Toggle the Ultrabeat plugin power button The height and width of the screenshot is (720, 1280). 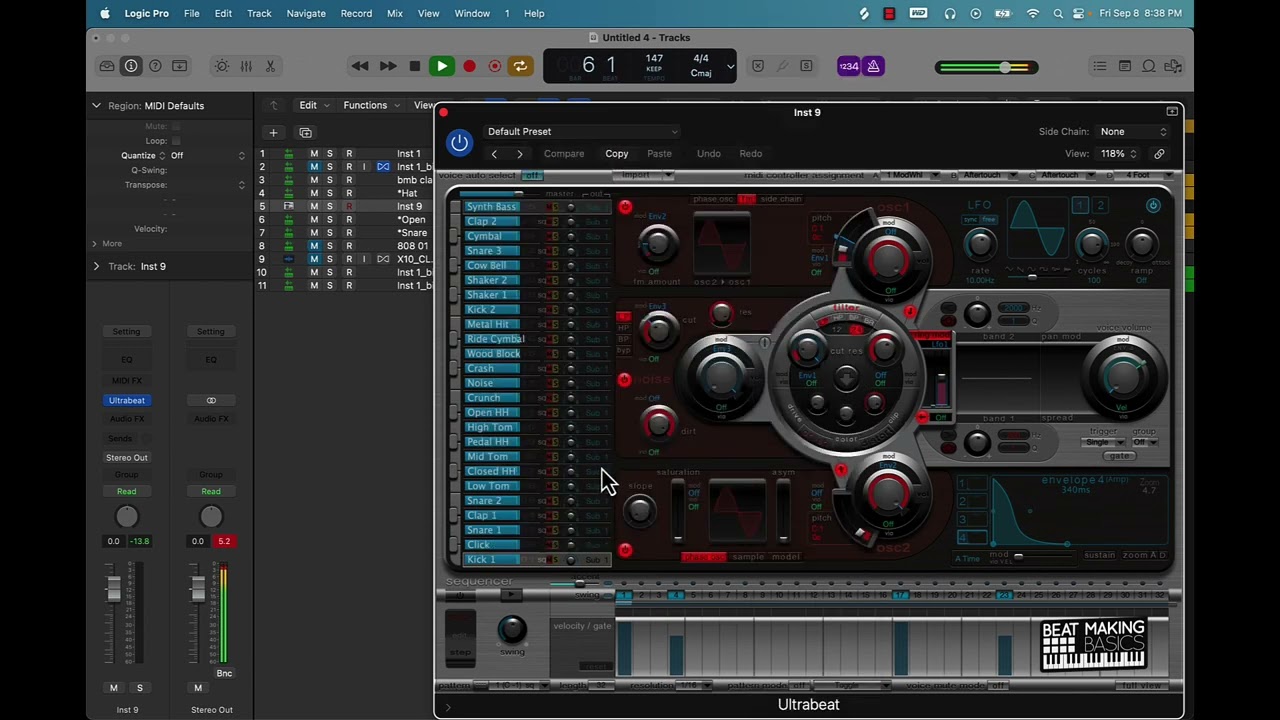459,142
